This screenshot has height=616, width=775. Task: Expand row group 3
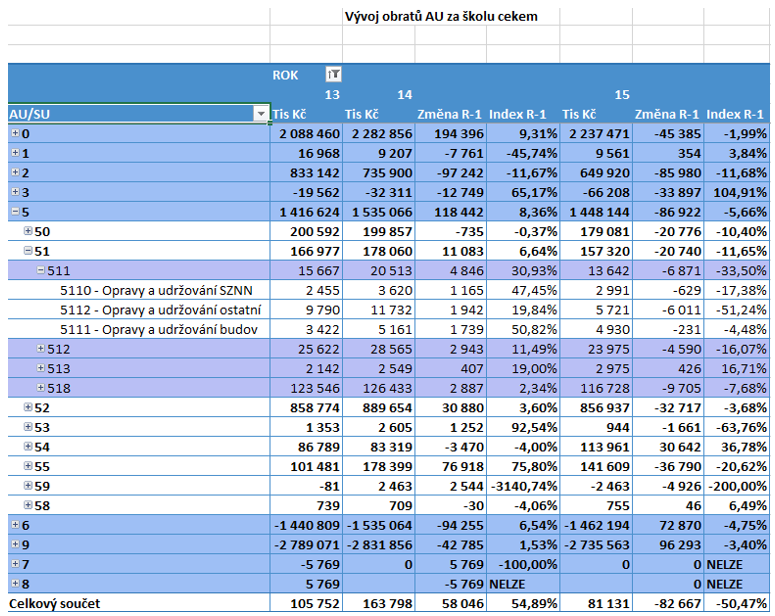click(15, 192)
